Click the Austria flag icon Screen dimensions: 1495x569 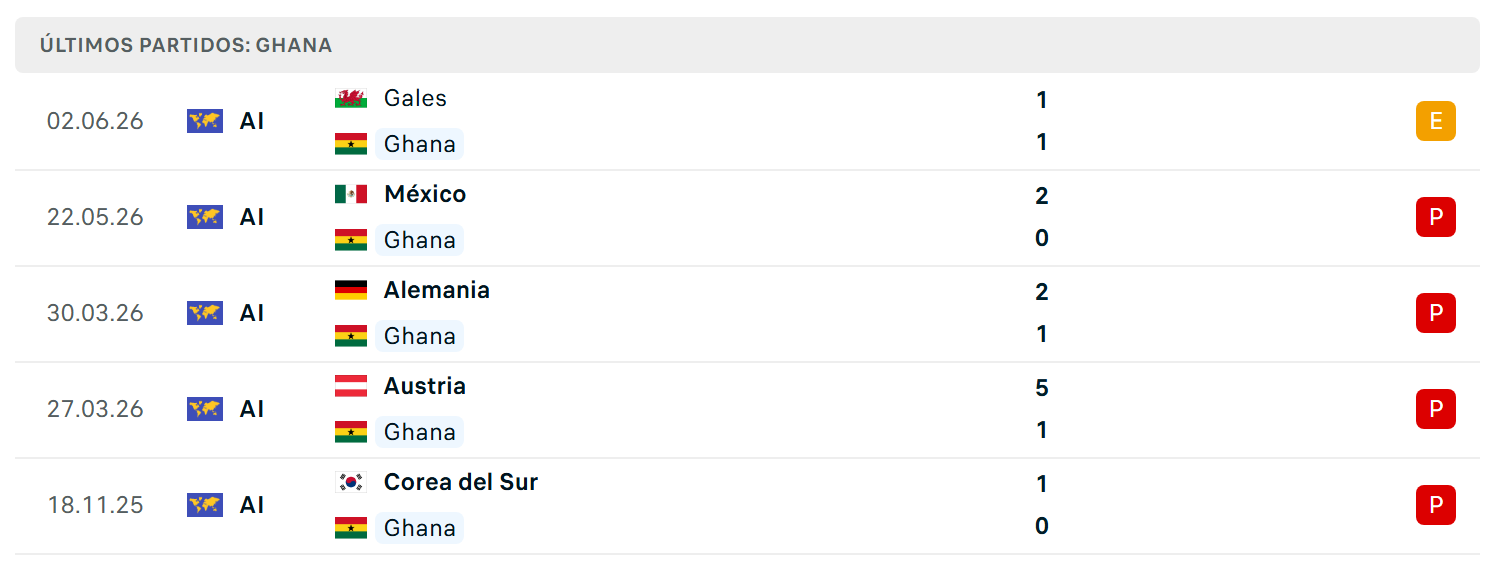(351, 386)
